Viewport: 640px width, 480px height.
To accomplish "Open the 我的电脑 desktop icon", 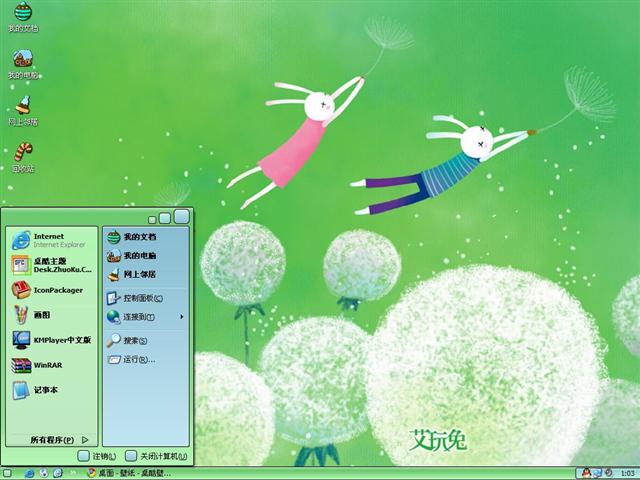I will (23, 64).
